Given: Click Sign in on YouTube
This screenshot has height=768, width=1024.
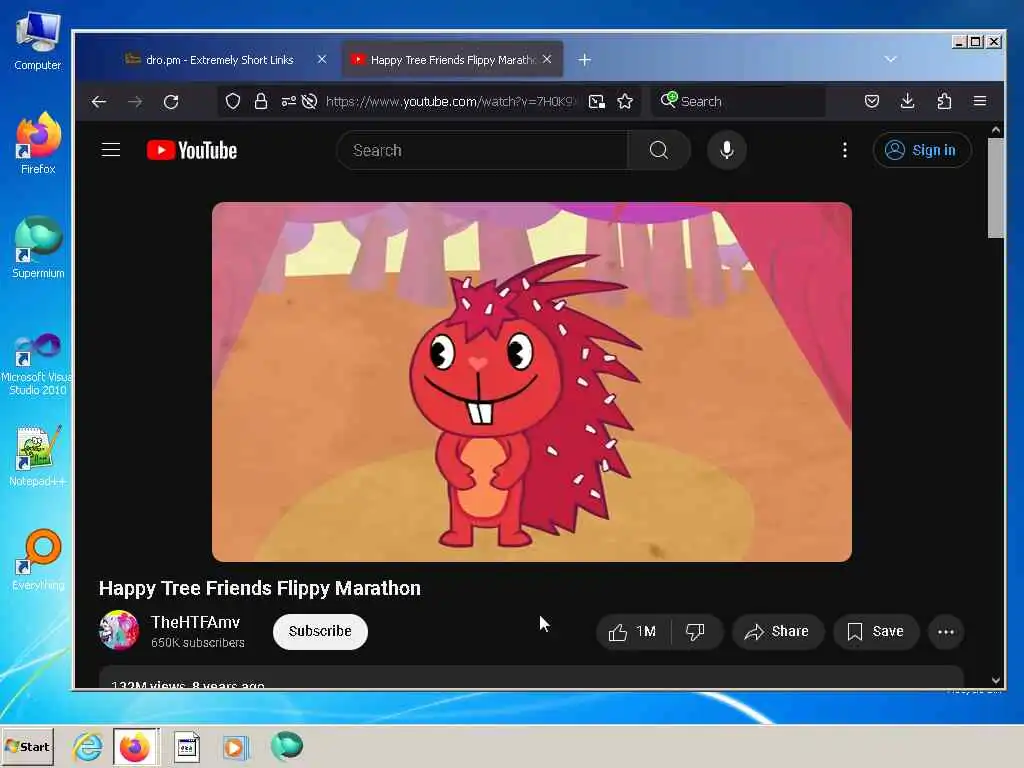Looking at the screenshot, I should coord(921,150).
